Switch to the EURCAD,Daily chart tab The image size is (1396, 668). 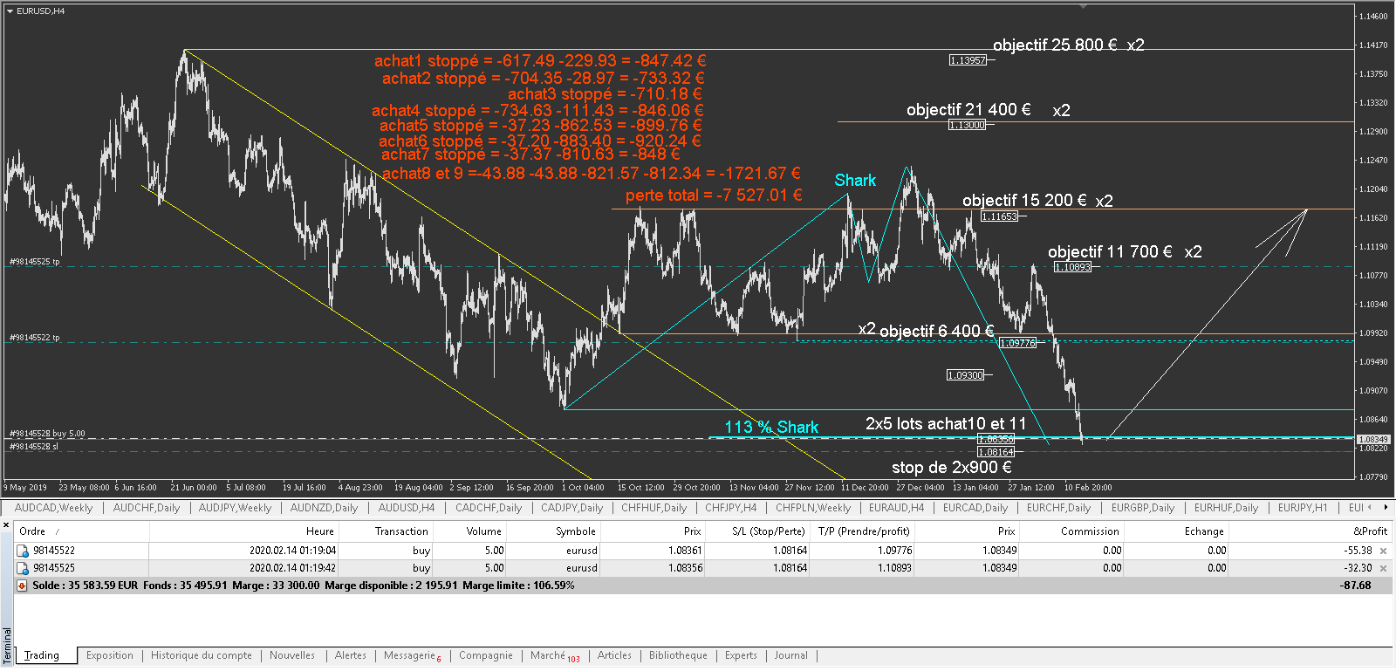976,508
